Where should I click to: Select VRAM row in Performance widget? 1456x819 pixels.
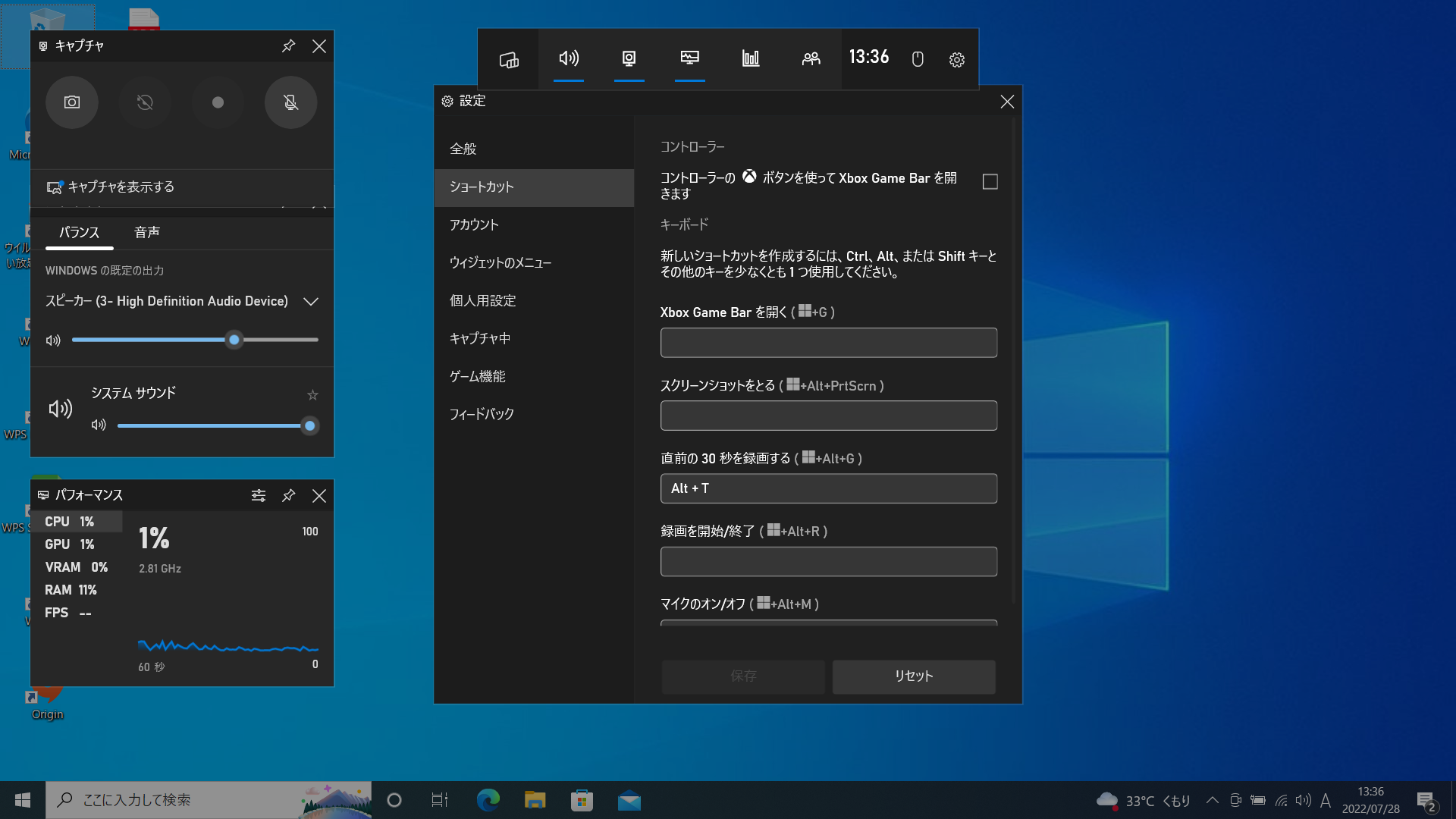click(76, 567)
